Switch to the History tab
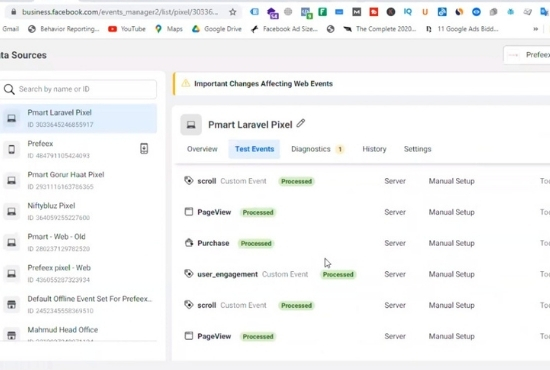This screenshot has width=550, height=370. coord(374,149)
